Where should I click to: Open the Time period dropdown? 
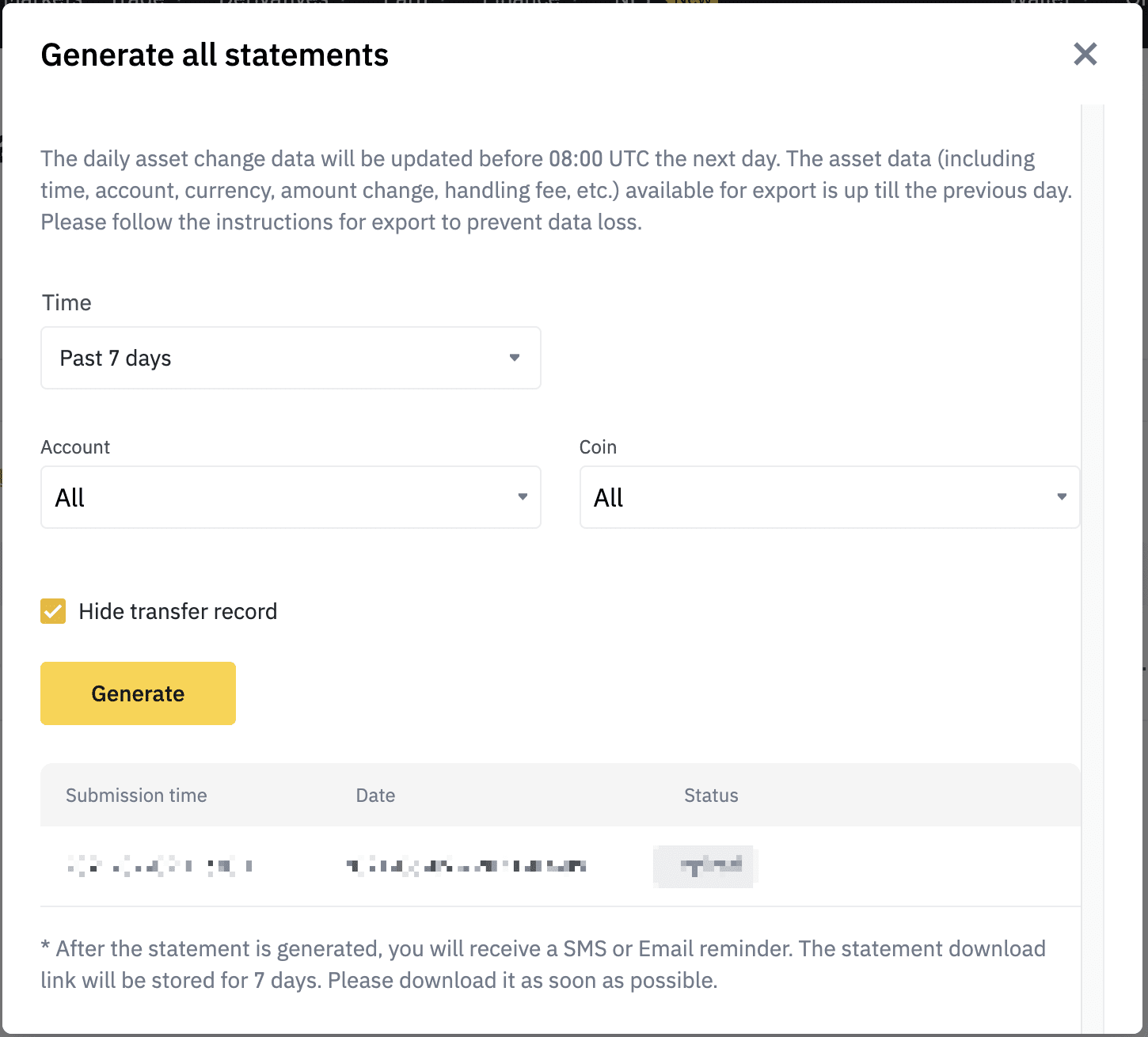coord(290,358)
